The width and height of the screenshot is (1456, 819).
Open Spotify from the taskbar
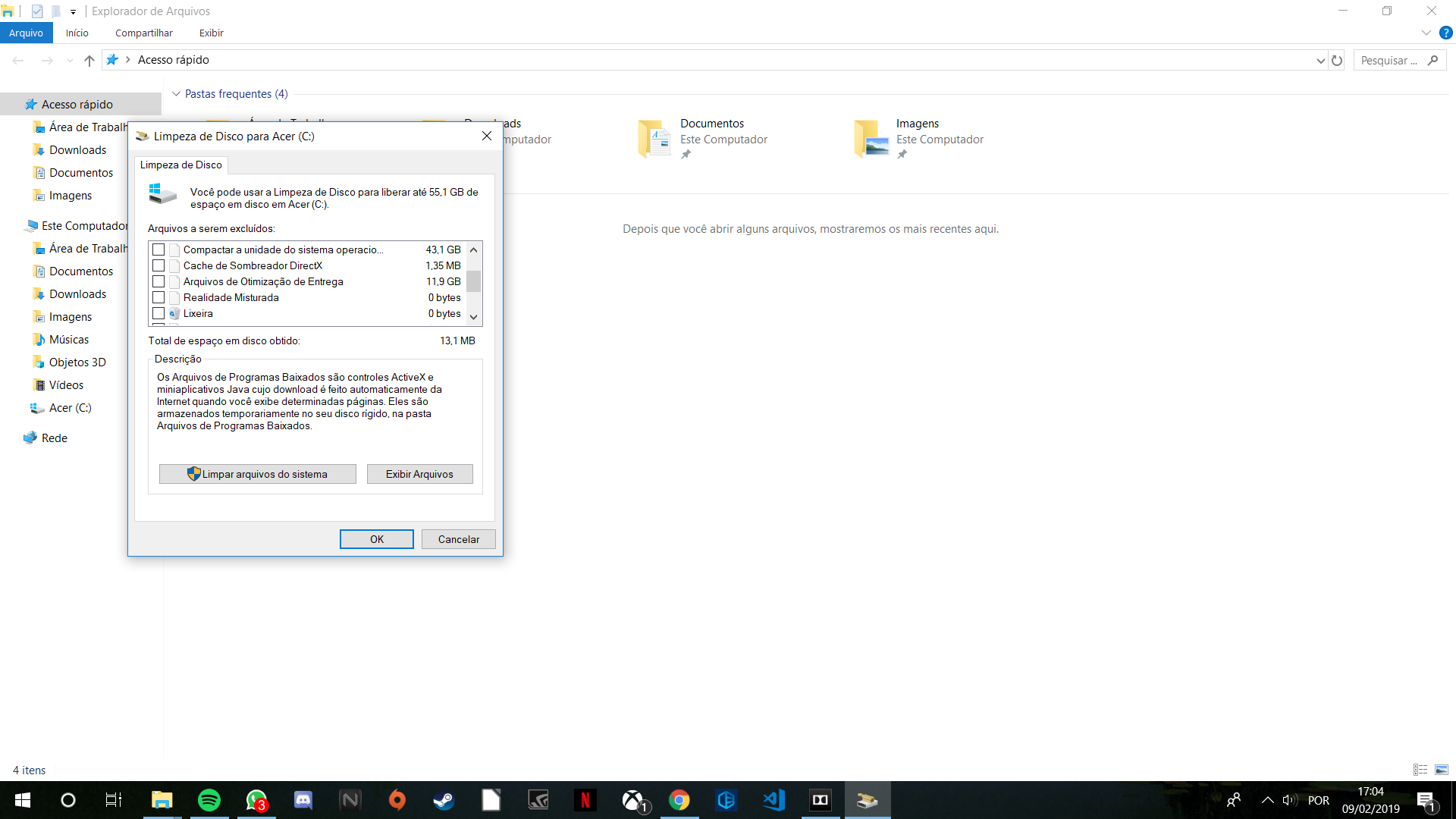(209, 800)
